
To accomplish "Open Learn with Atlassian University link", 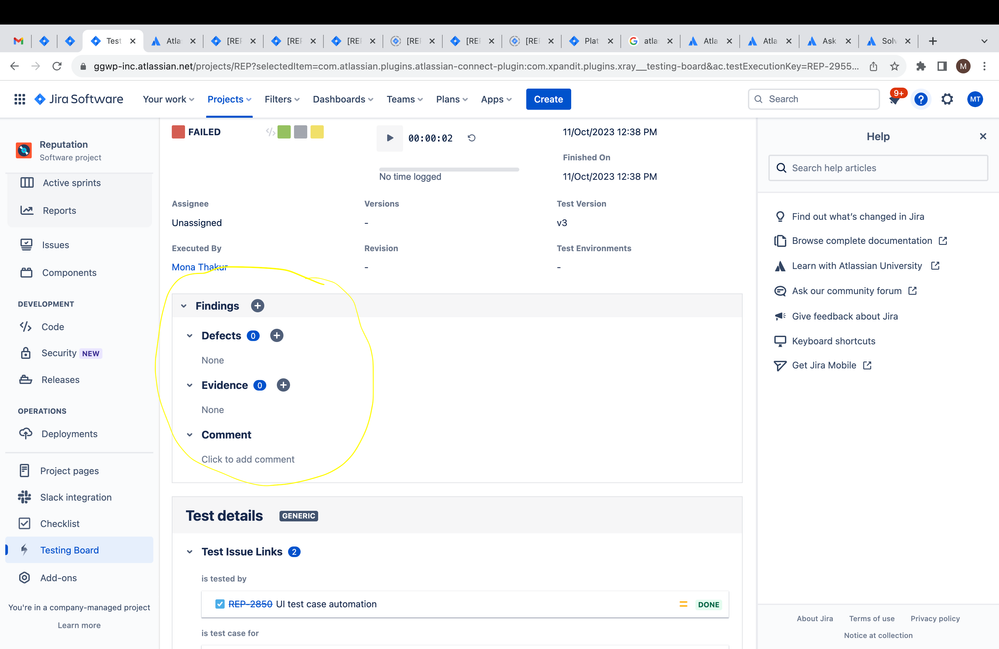I will click(x=857, y=266).
